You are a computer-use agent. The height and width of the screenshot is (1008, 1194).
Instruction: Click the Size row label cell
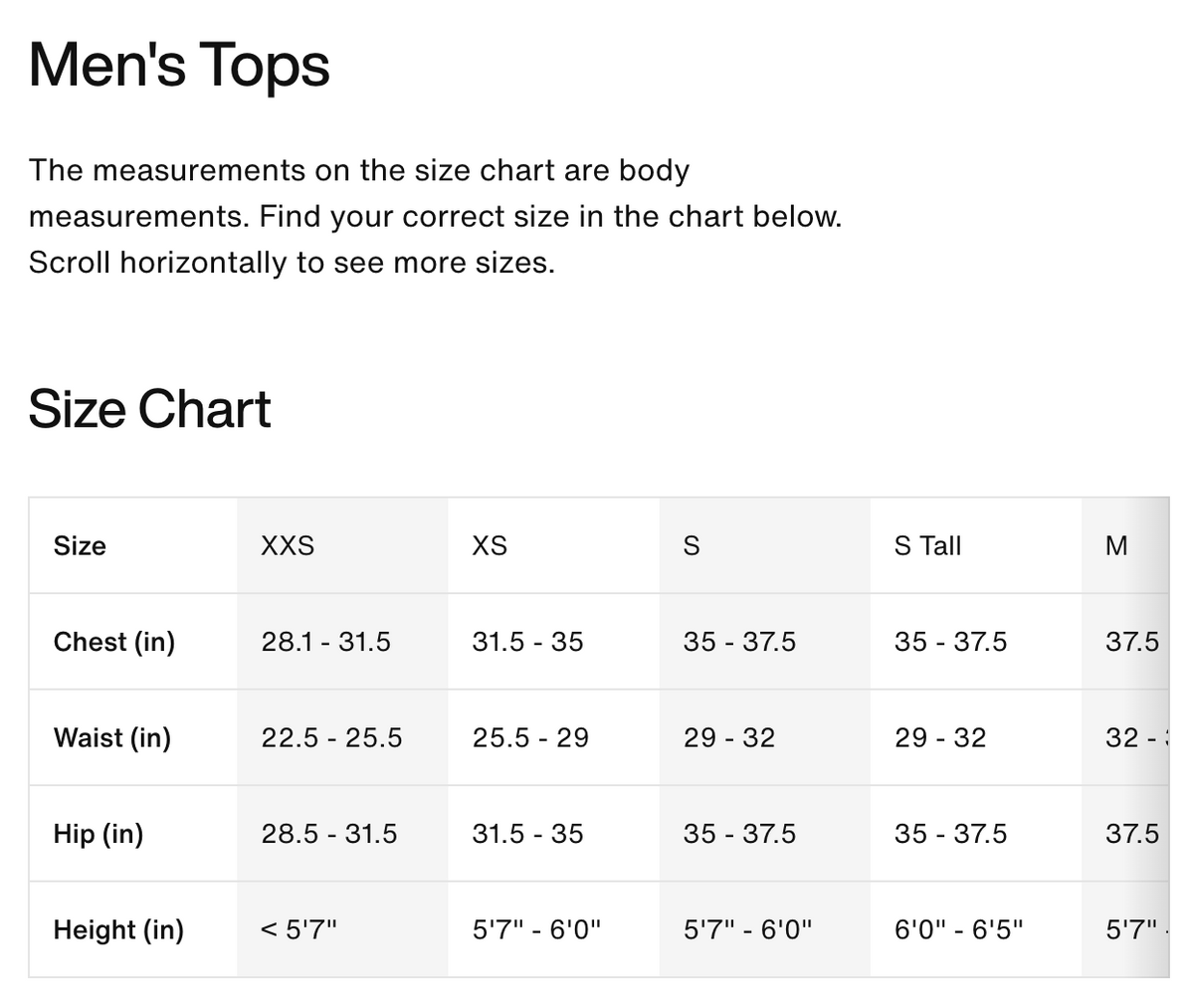[80, 545]
